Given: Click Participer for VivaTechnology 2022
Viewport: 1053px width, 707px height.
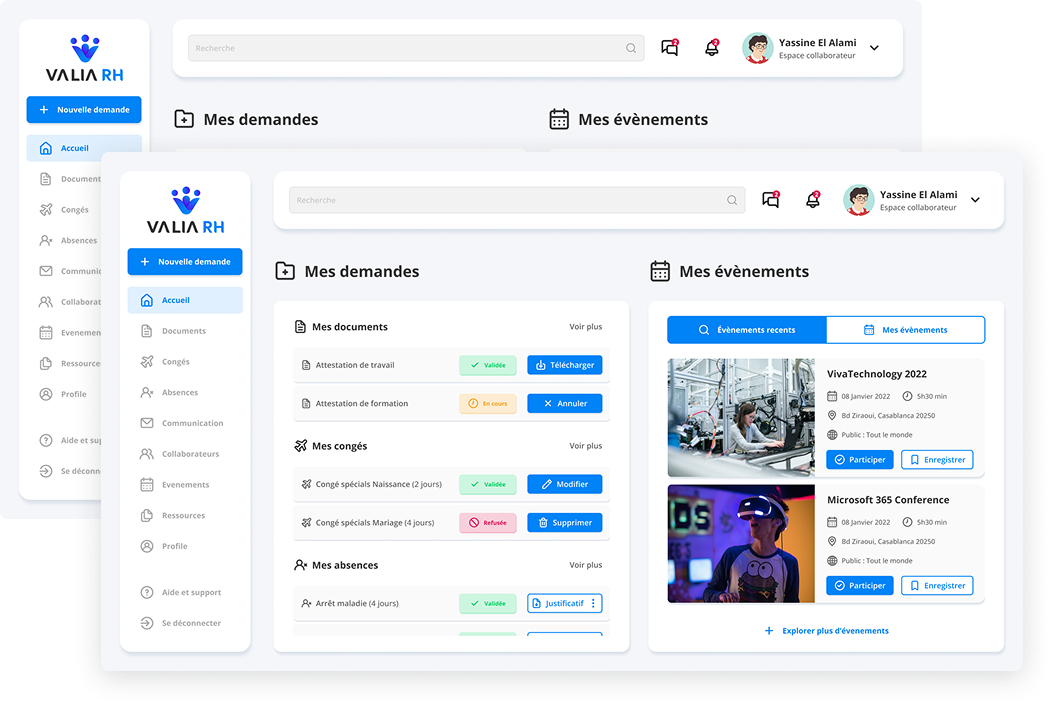Looking at the screenshot, I should click(860, 460).
